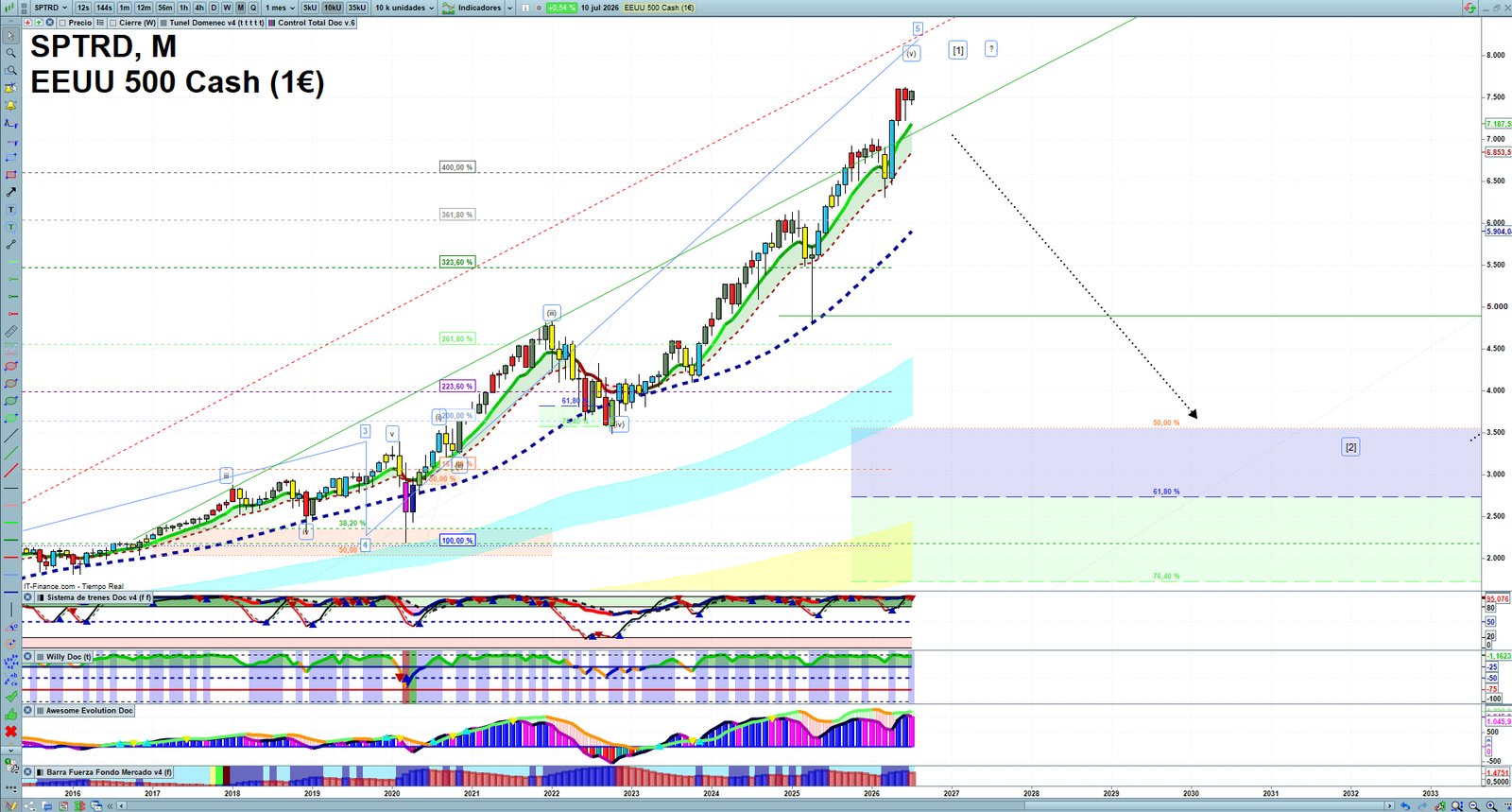Click the green thumbs-up icon

[x=10, y=714]
